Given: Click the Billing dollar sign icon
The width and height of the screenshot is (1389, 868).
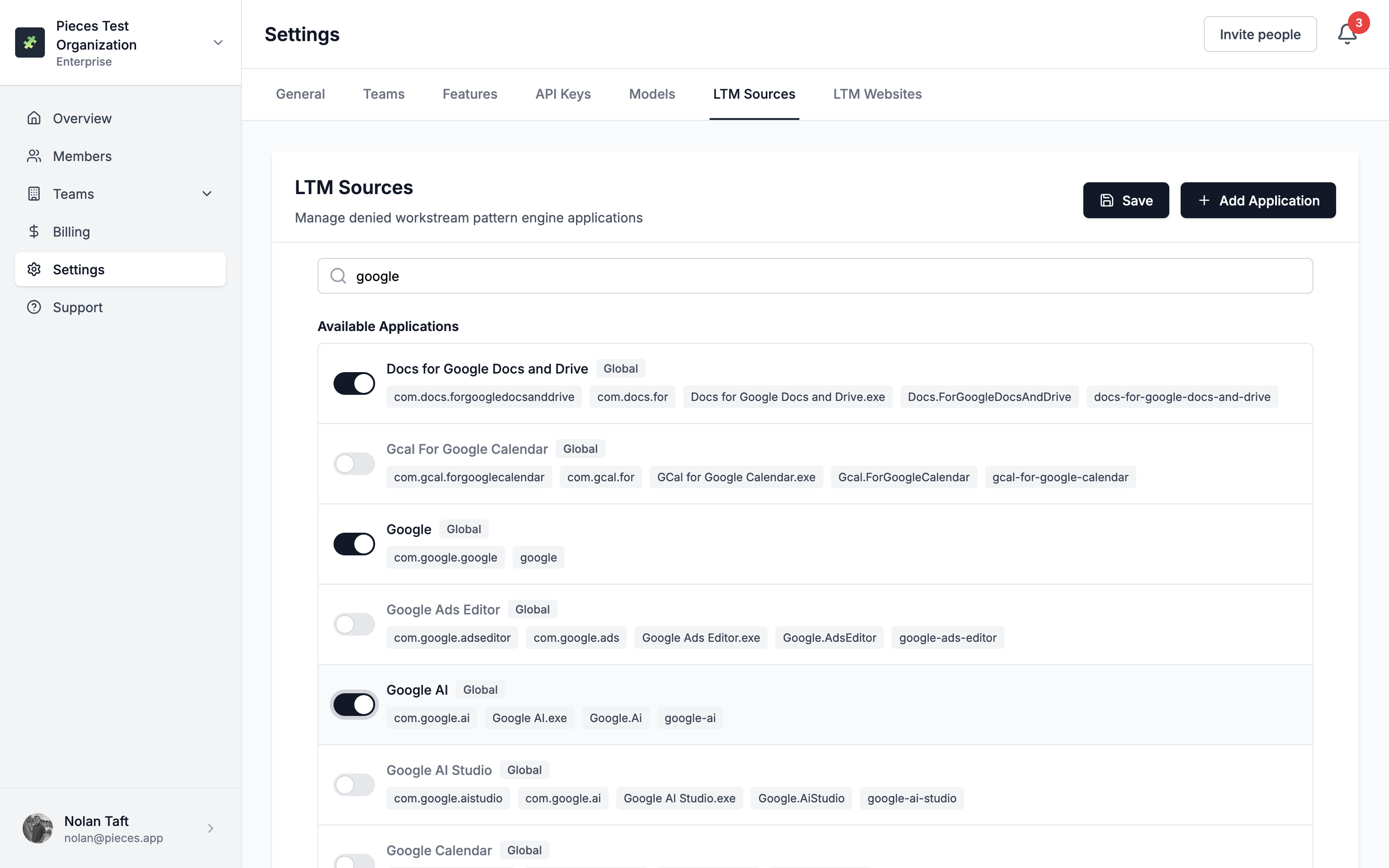Looking at the screenshot, I should [x=34, y=231].
